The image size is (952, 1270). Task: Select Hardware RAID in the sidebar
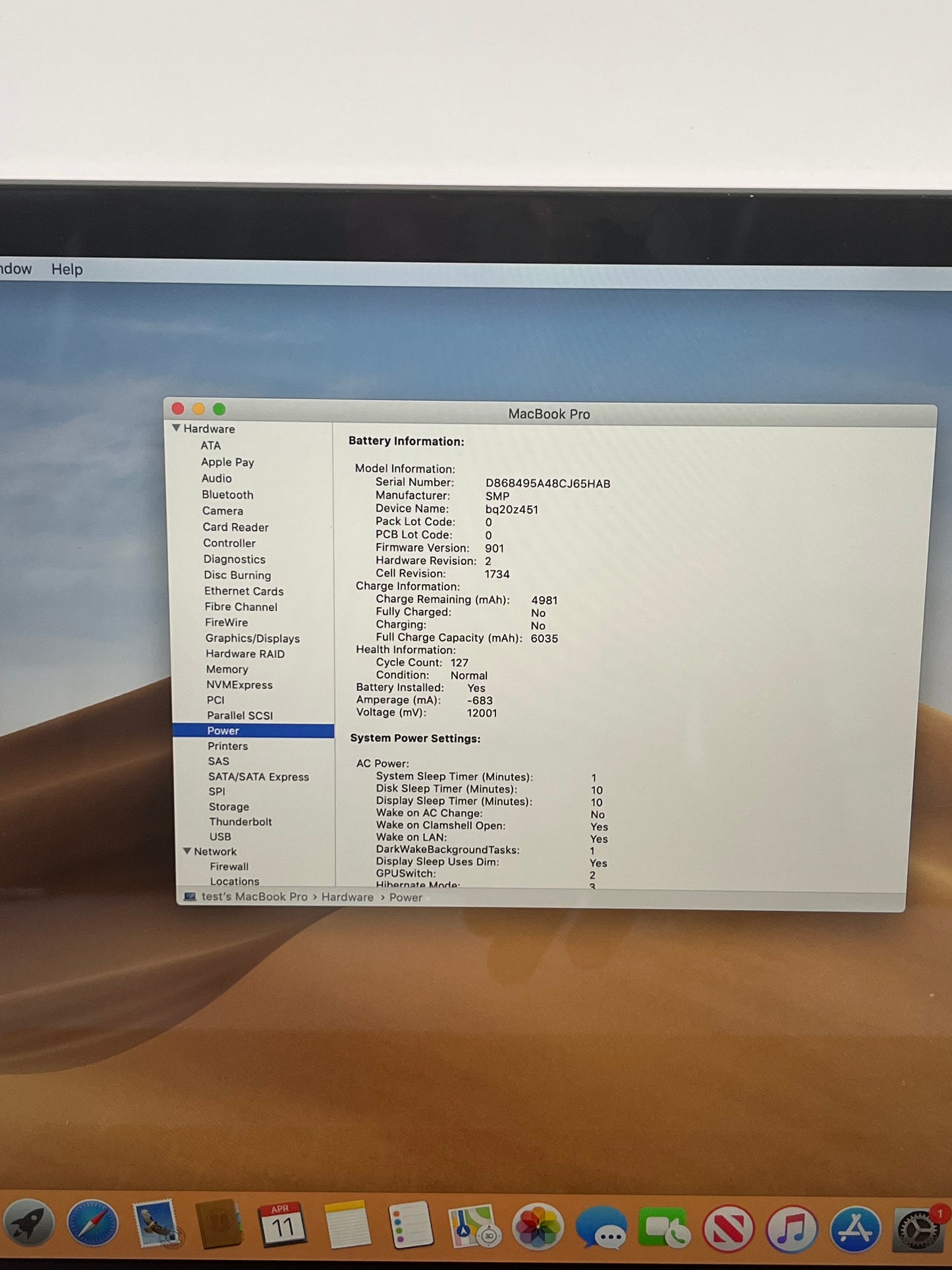tap(245, 654)
